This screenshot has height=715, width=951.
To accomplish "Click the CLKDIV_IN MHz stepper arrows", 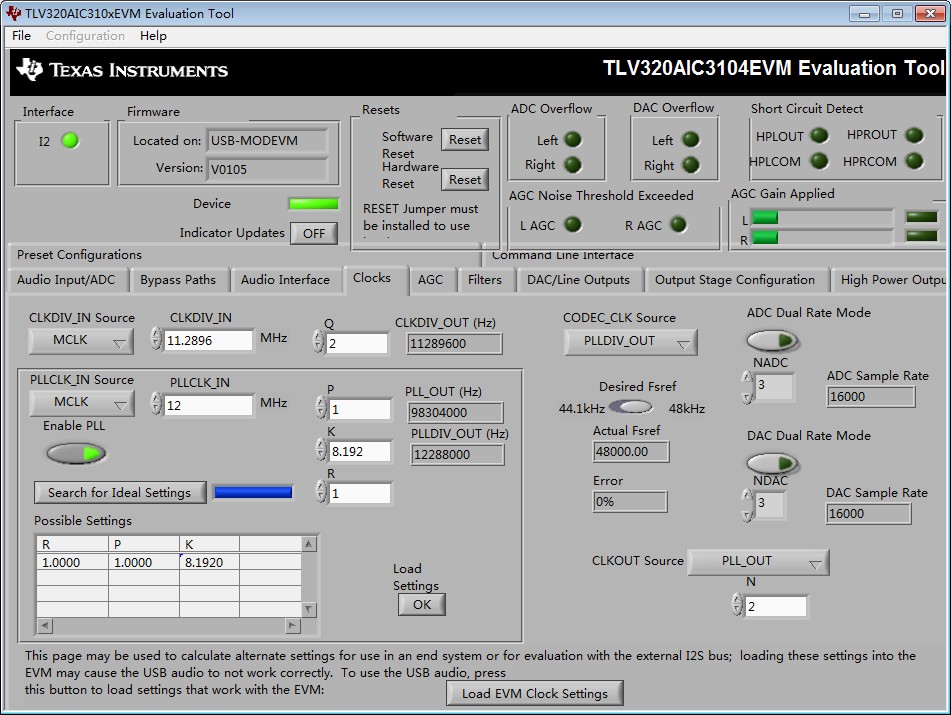I will point(156,338).
